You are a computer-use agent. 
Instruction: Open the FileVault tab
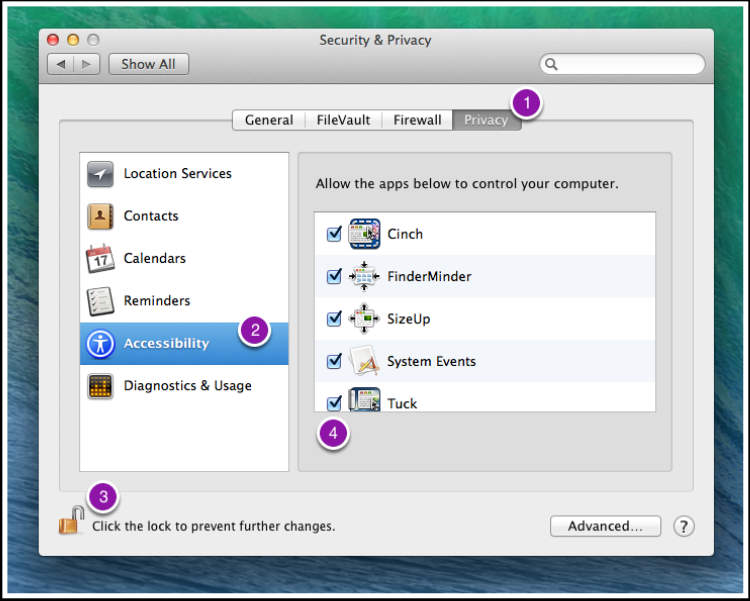click(343, 120)
